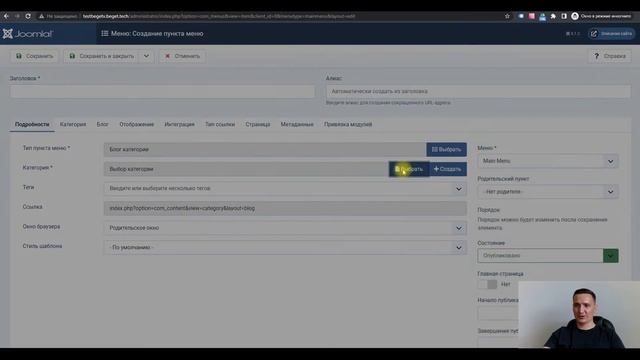
Task: Click the Сохранить save button
Action: coord(35,56)
